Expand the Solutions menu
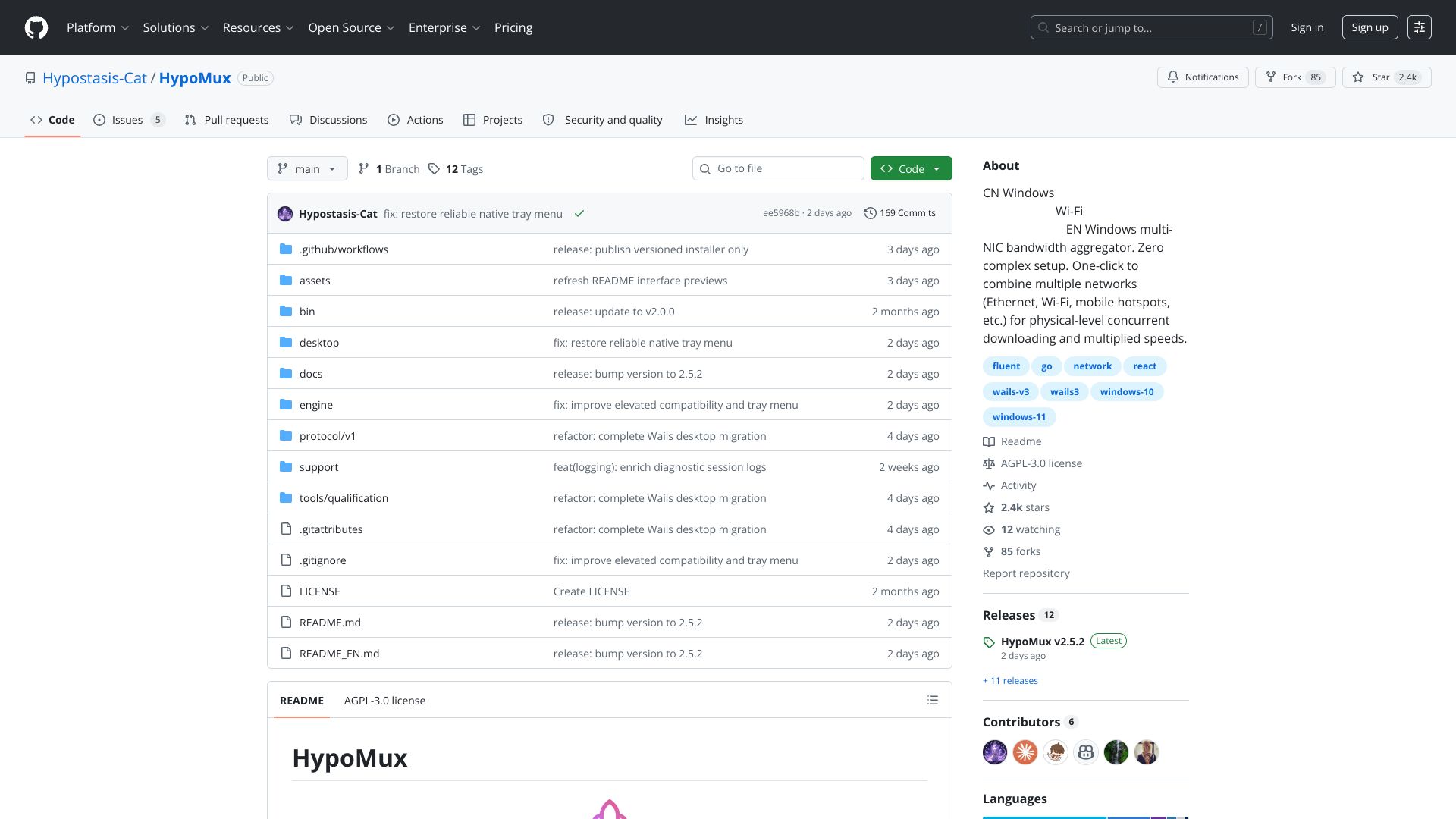1456x819 pixels. [176, 27]
